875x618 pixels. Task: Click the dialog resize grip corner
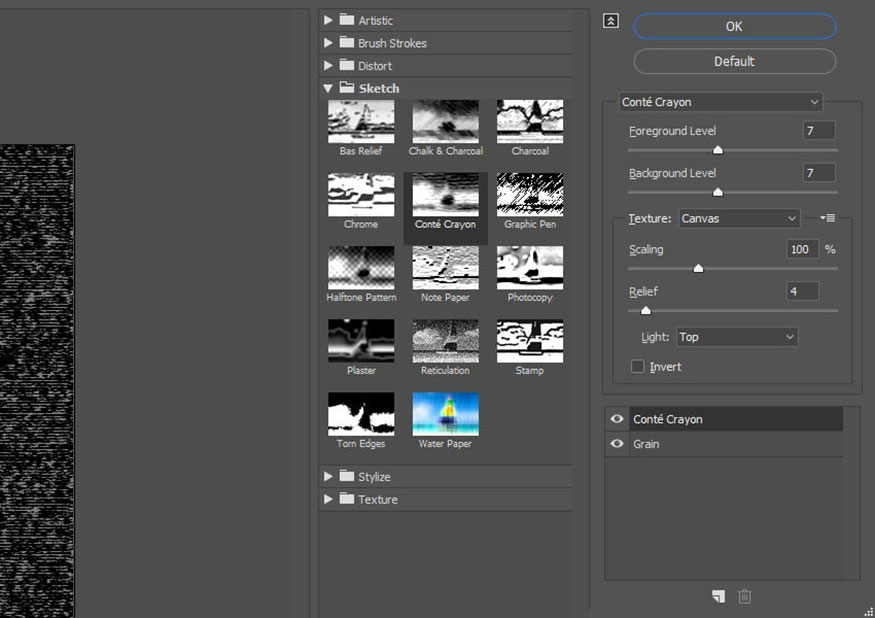[x=869, y=612]
